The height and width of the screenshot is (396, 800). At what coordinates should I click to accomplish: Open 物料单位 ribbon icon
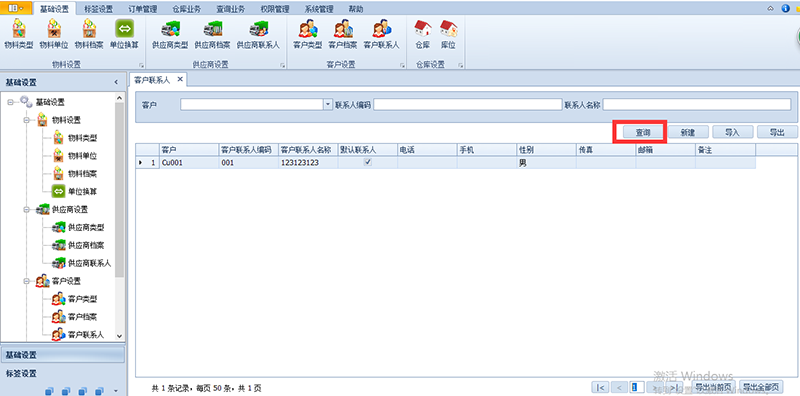pyautogui.click(x=54, y=35)
